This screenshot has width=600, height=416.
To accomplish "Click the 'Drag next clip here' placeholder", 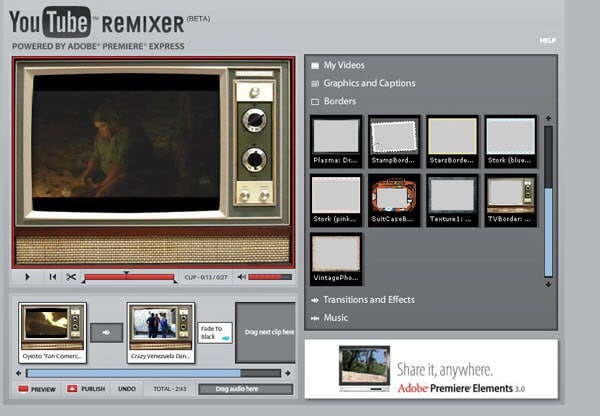I will (266, 332).
